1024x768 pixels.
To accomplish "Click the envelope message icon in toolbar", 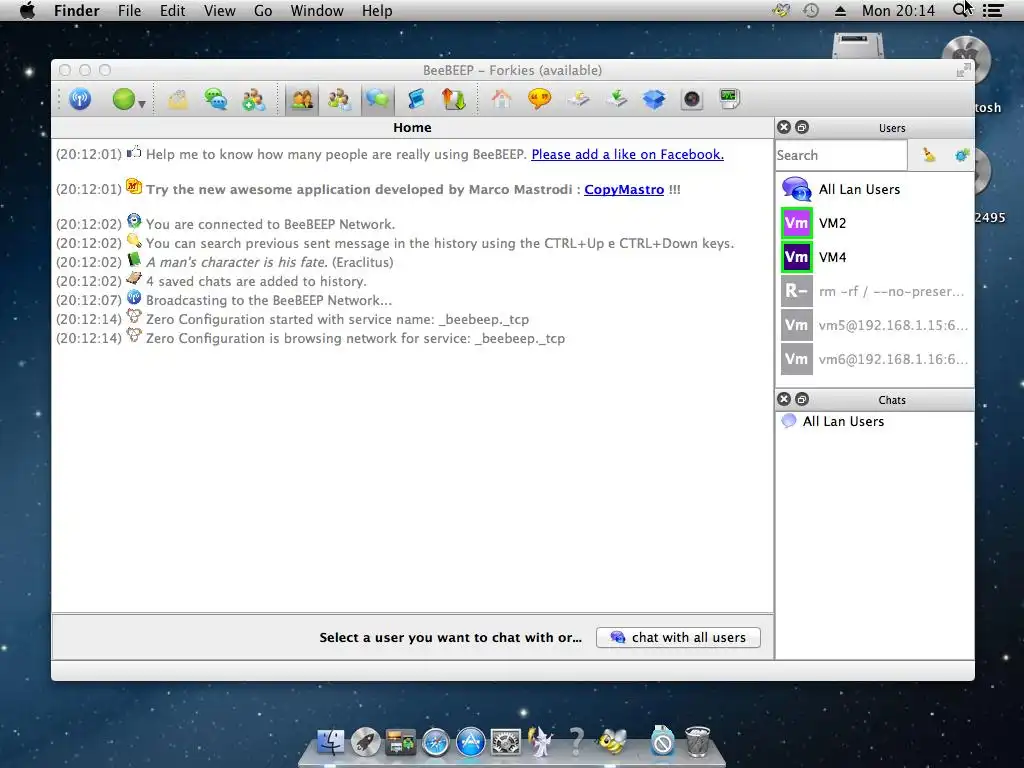I will point(178,100).
